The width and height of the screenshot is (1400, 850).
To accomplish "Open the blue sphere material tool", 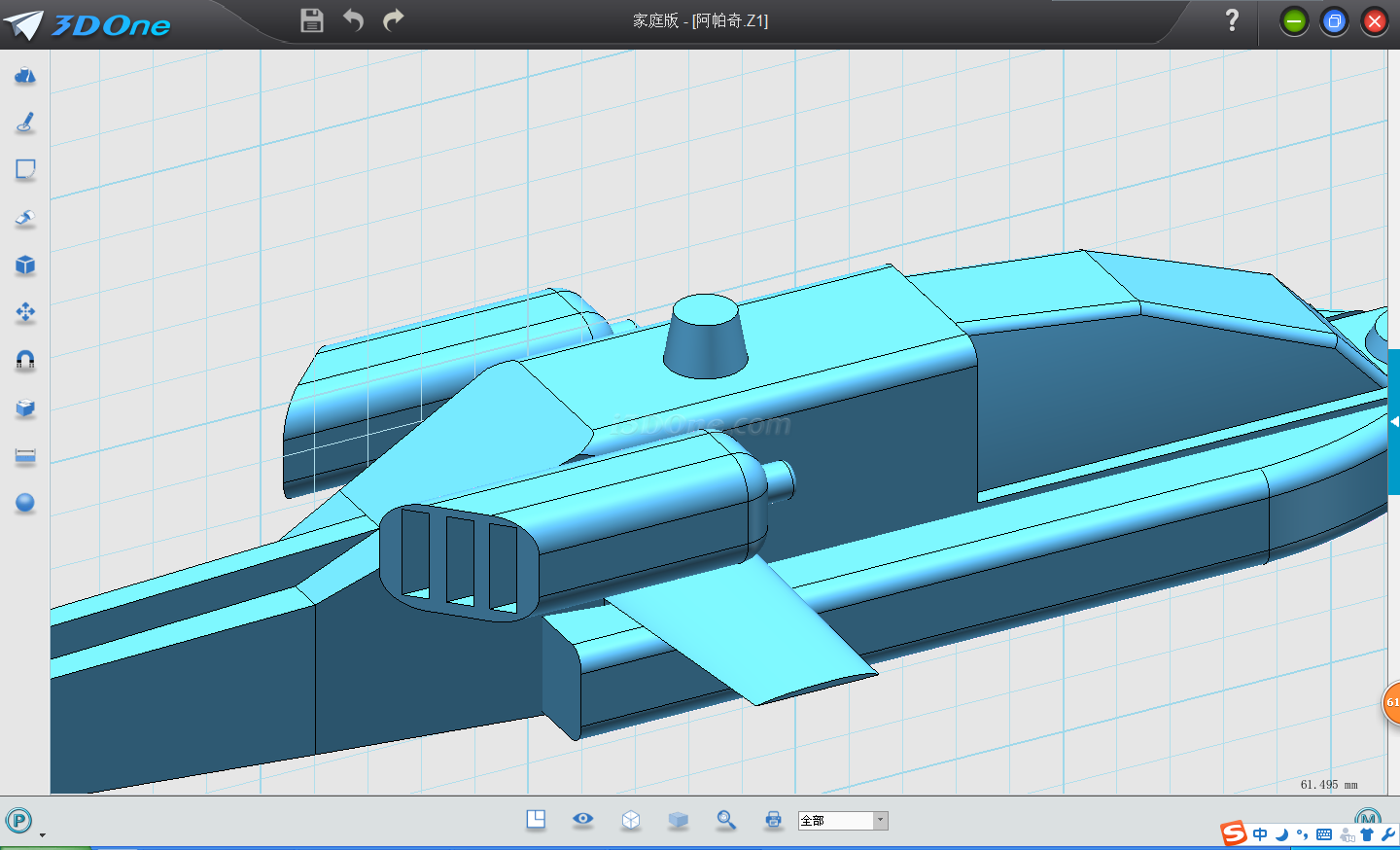I will tap(25, 503).
